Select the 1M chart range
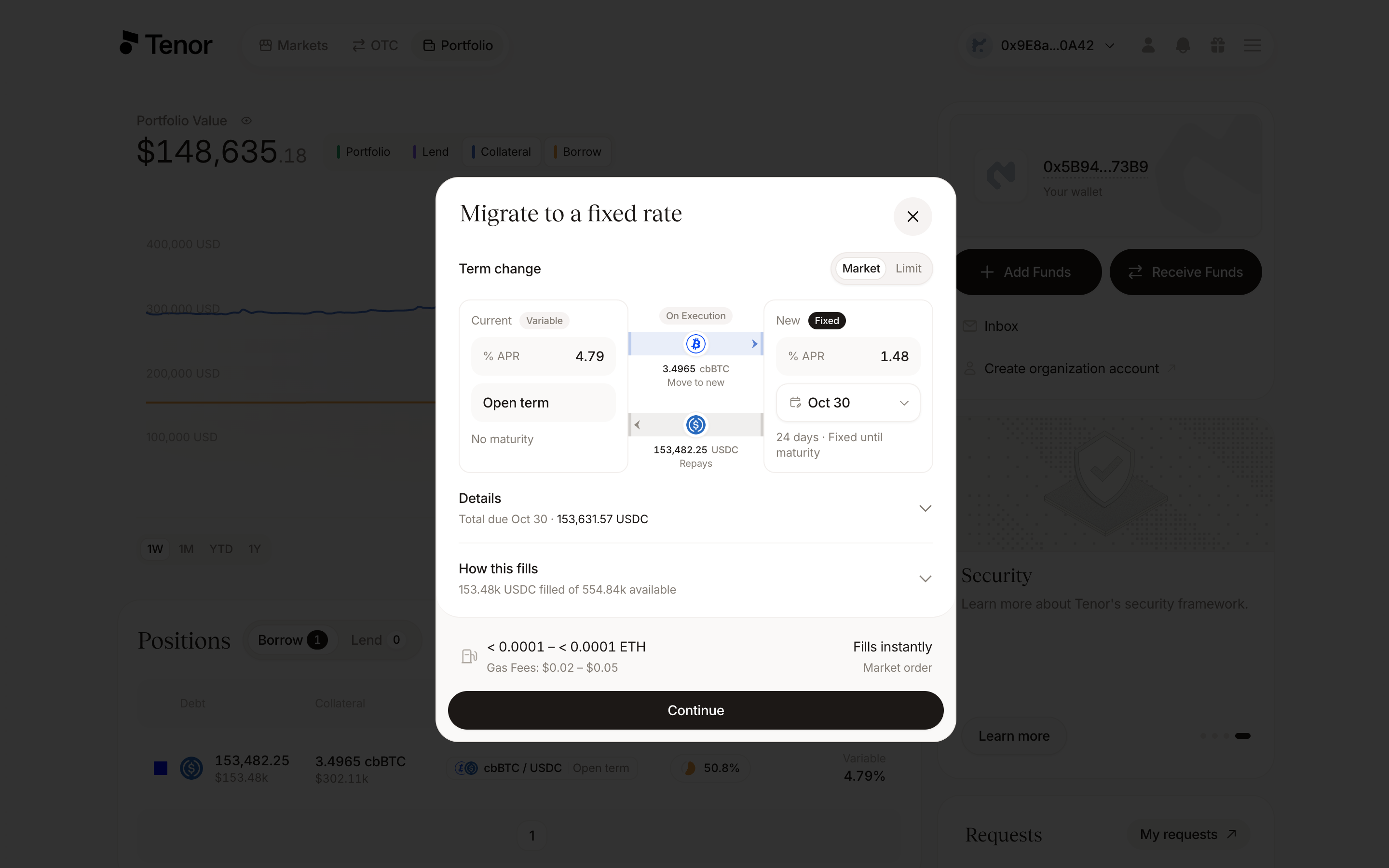This screenshot has height=868, width=1389. pos(186,549)
